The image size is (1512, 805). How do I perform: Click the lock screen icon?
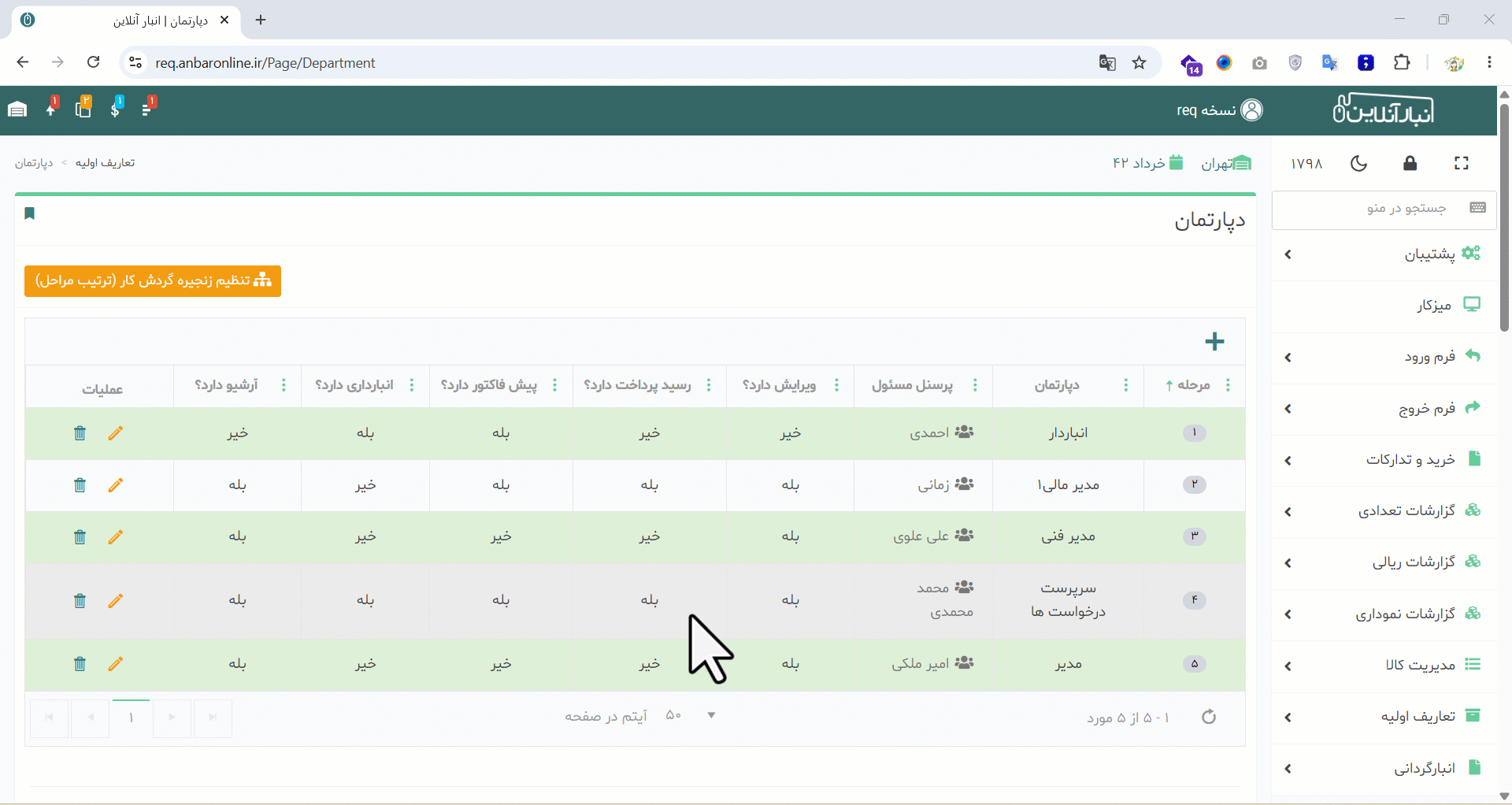[x=1410, y=163]
